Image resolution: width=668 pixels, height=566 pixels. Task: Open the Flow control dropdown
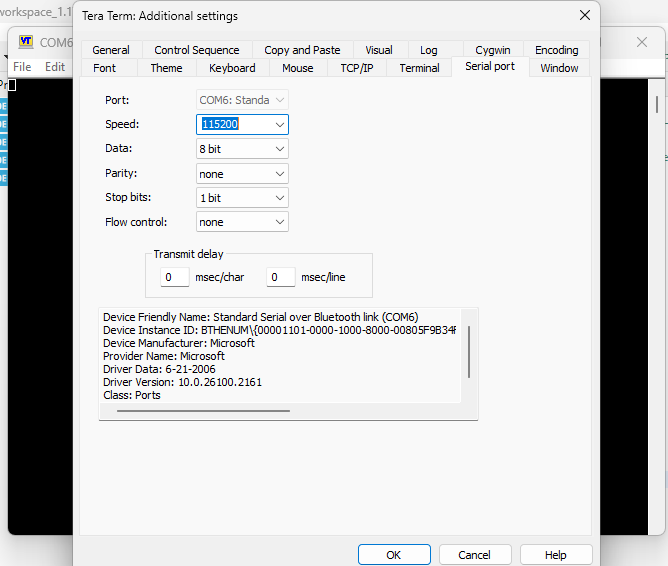(242, 222)
